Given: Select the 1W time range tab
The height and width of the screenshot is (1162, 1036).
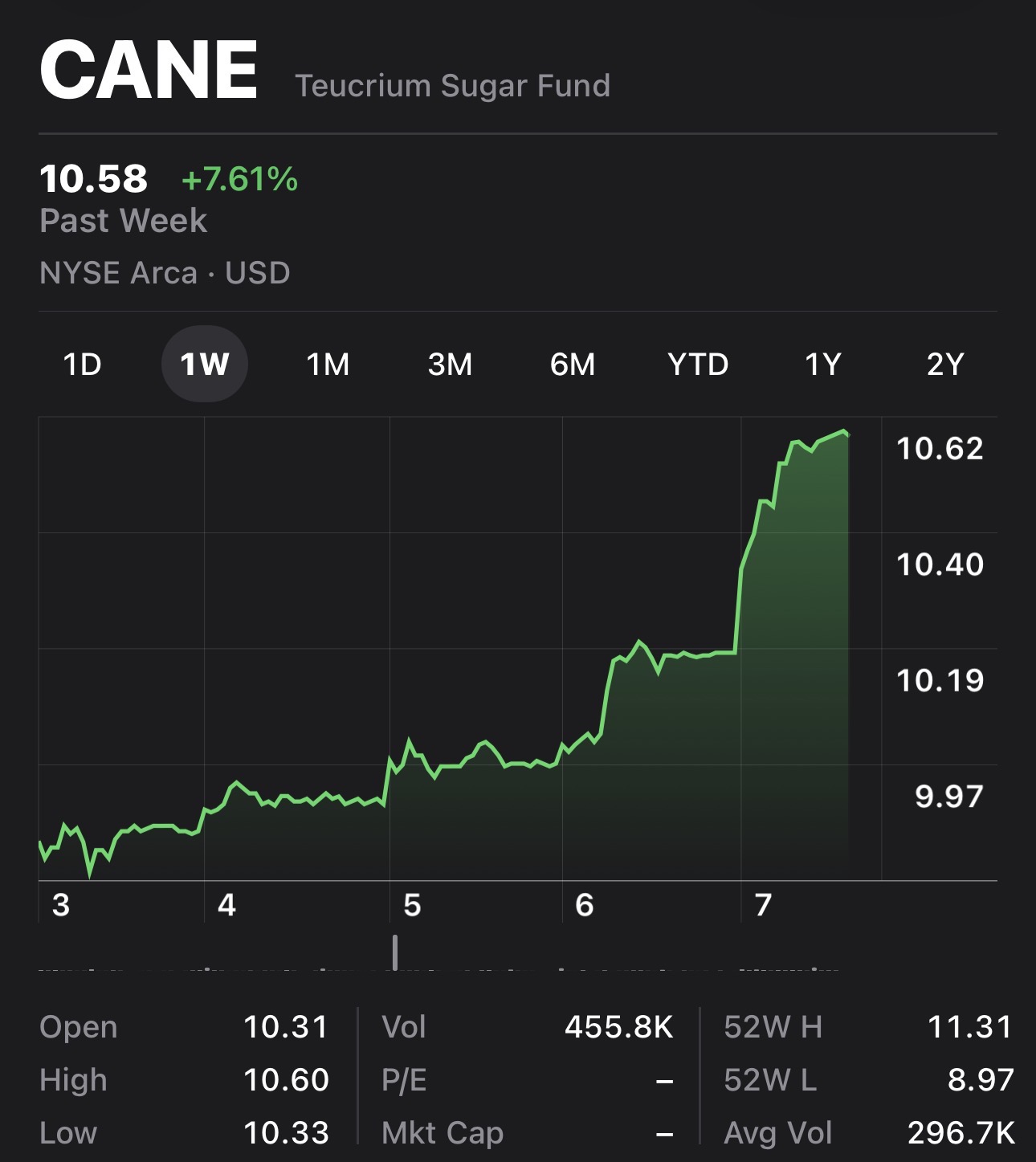Looking at the screenshot, I should pos(205,365).
